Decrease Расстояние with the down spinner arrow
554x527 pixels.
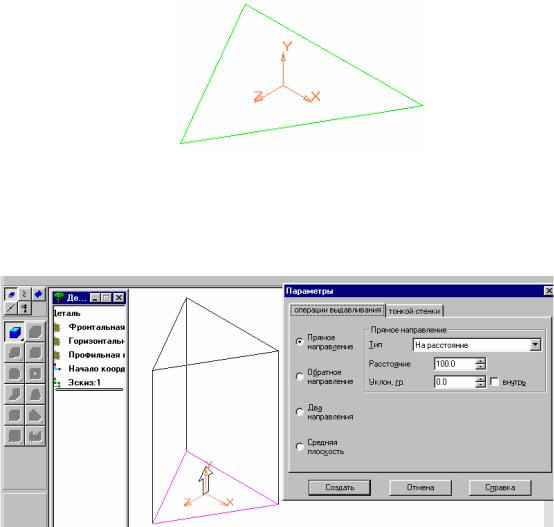tap(481, 367)
